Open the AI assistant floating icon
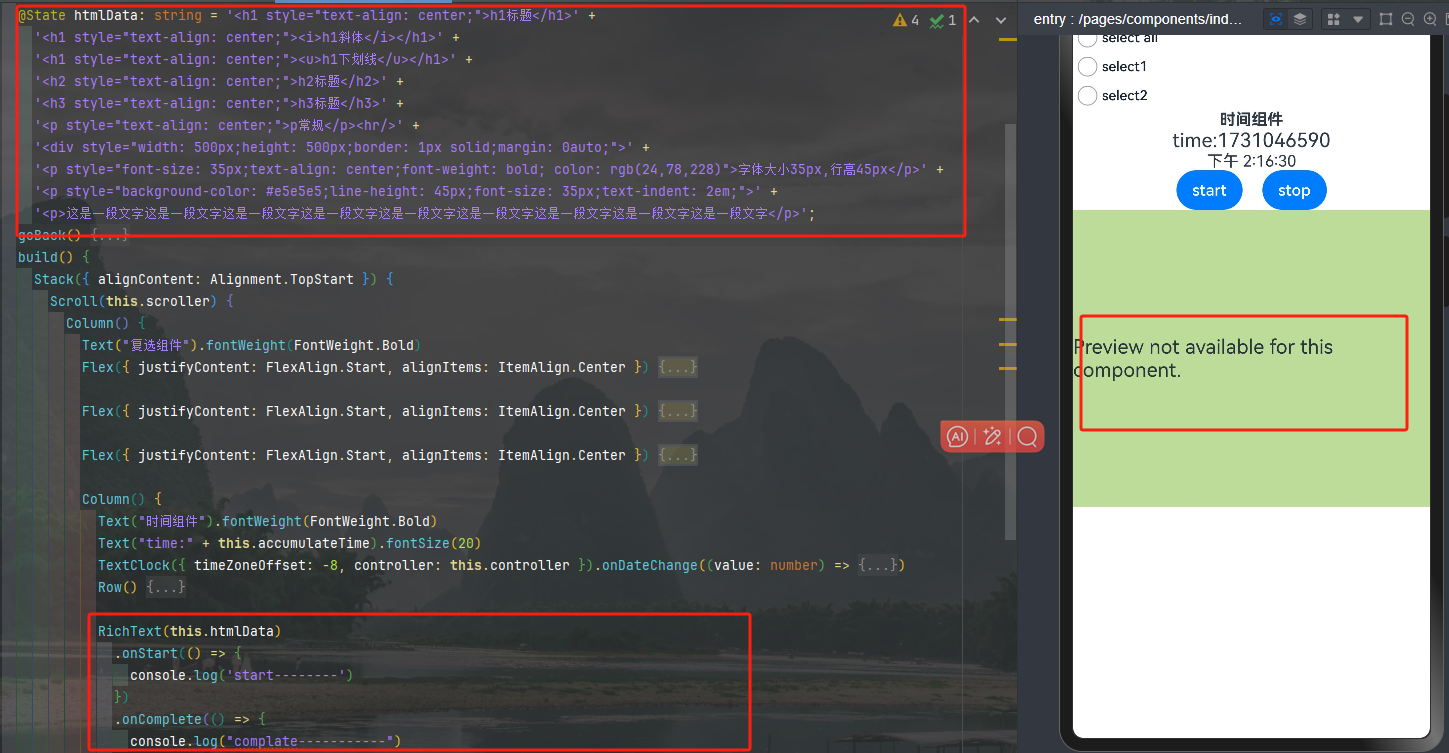 click(x=958, y=436)
